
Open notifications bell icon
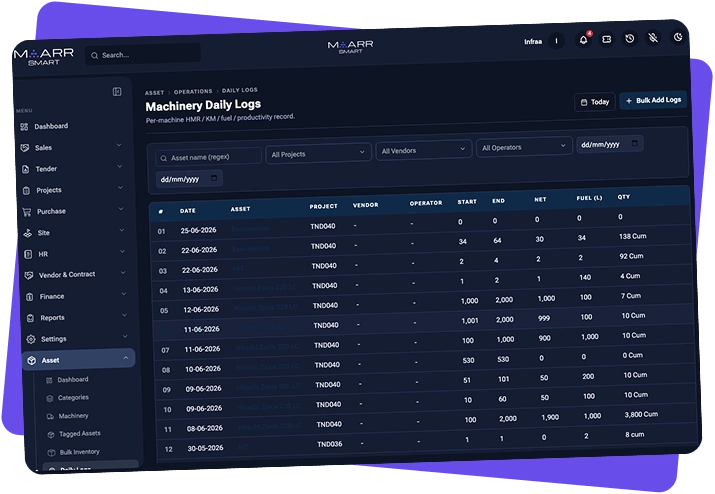pos(583,40)
